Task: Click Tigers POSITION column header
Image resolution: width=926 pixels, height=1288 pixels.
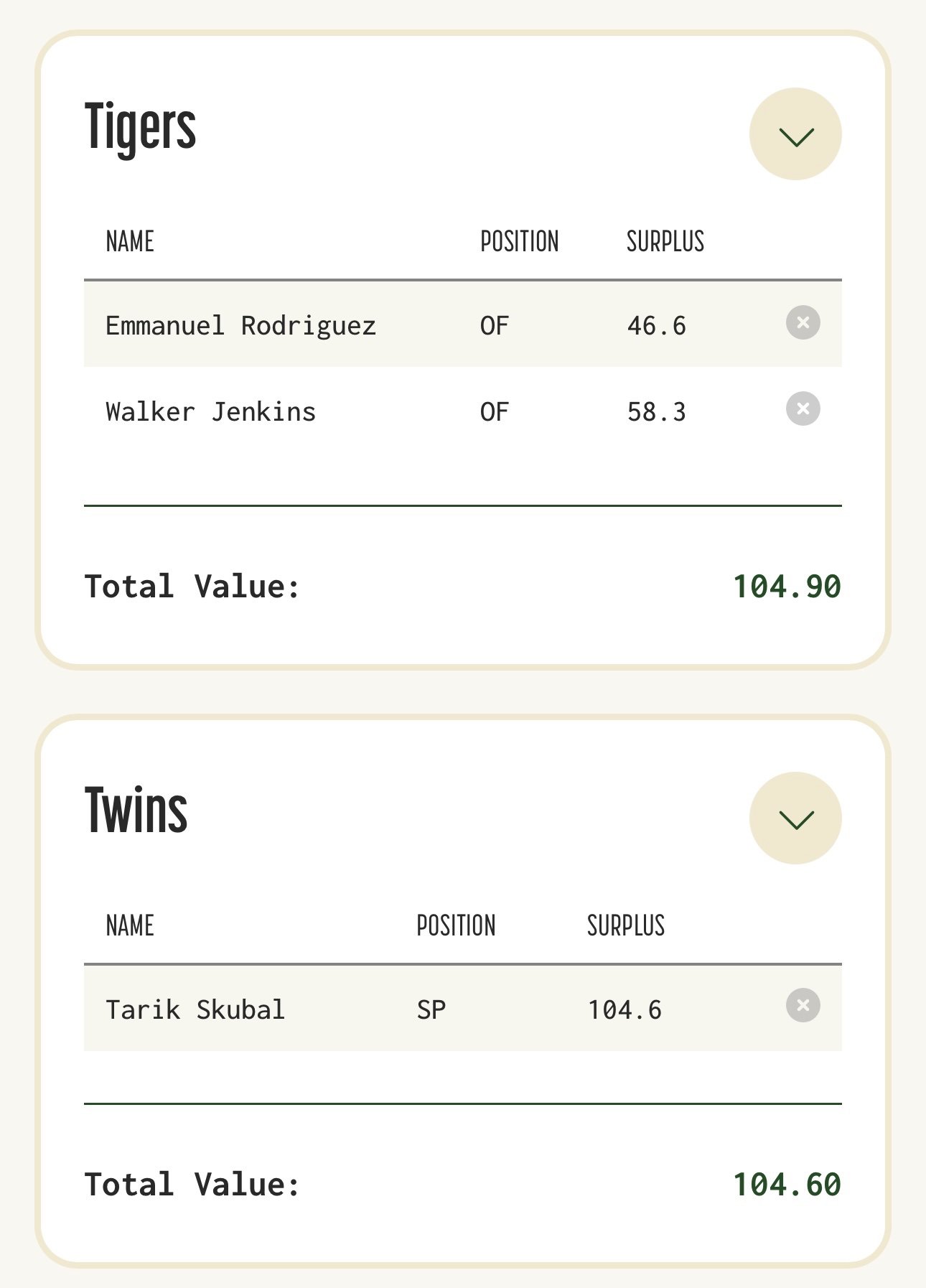Action: (519, 242)
